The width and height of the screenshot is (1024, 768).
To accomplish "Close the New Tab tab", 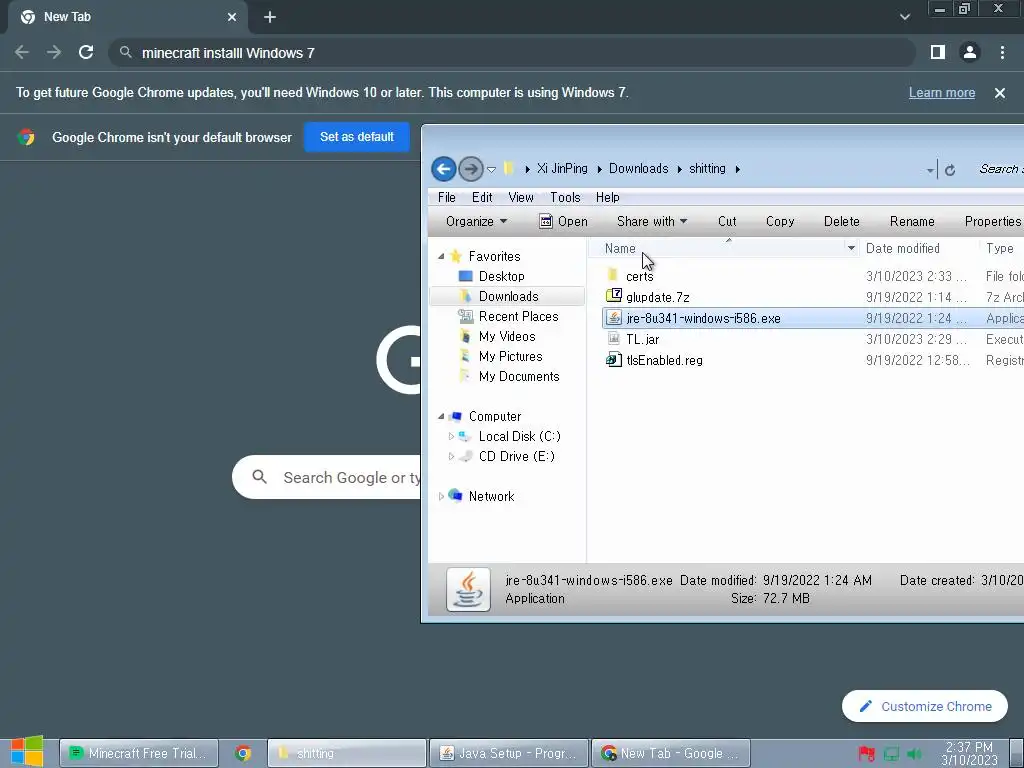I will pos(232,17).
